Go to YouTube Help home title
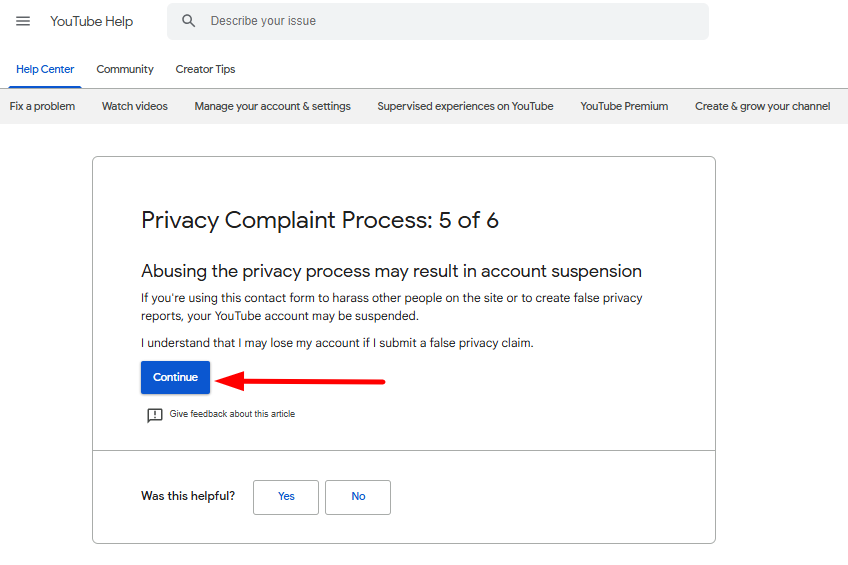The height and width of the screenshot is (565, 848). point(91,21)
